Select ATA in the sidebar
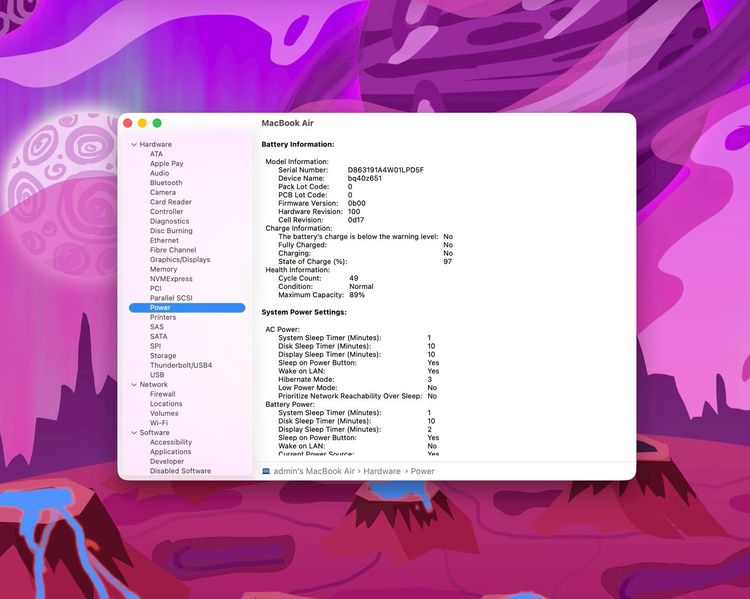The height and width of the screenshot is (599, 750). click(x=156, y=154)
